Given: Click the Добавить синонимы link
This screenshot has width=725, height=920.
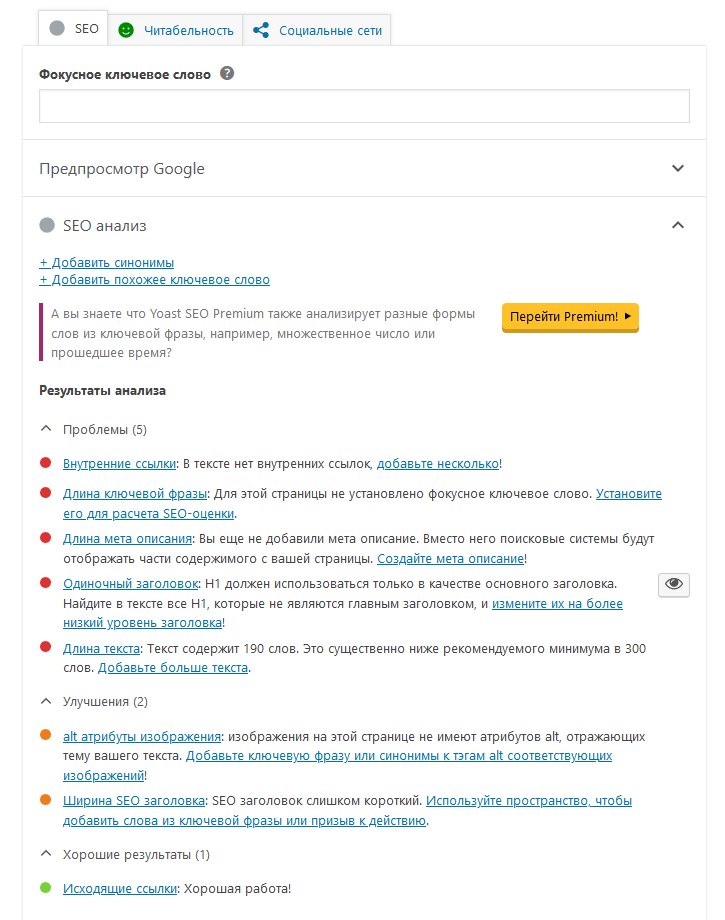Looking at the screenshot, I should point(106,261).
